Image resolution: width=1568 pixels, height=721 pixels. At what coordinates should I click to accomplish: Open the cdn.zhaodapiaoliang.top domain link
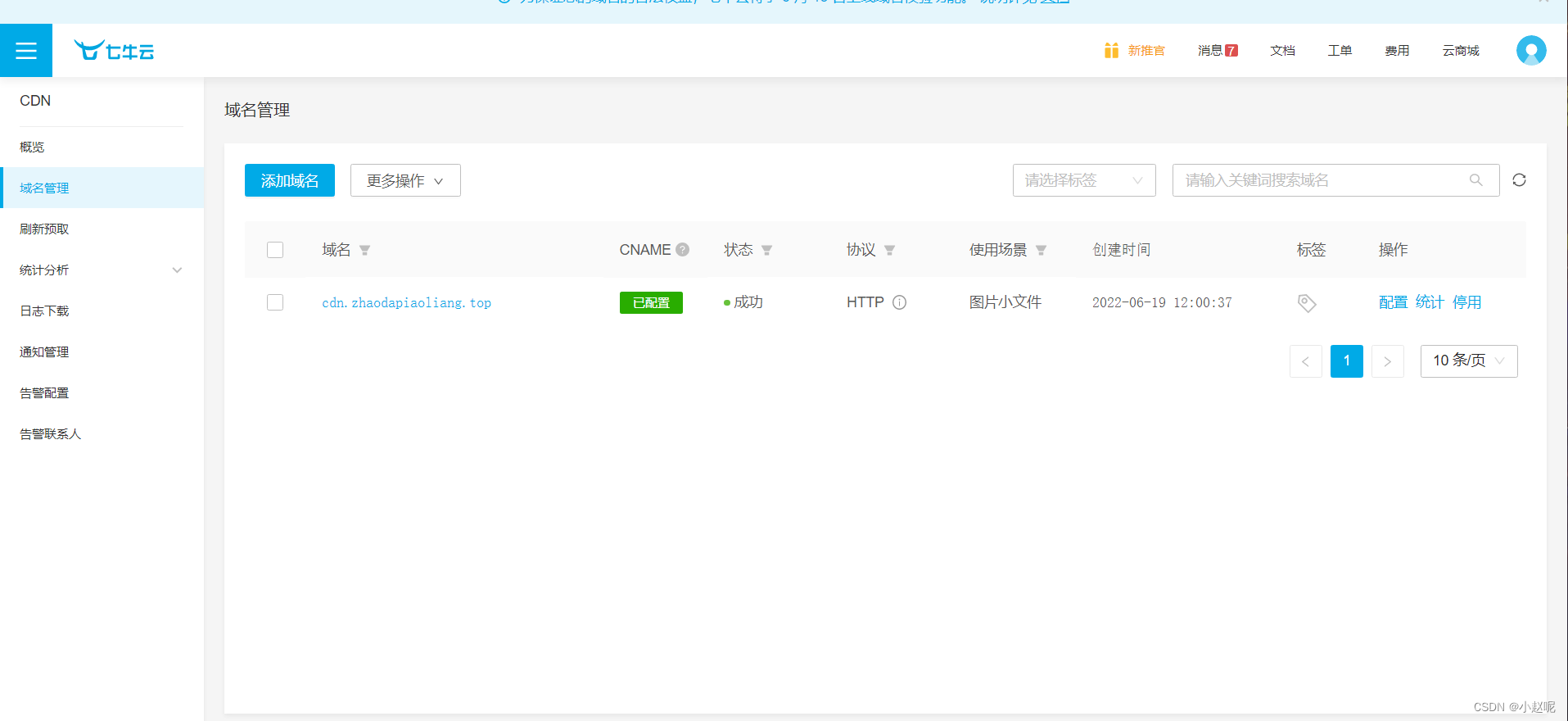406,303
